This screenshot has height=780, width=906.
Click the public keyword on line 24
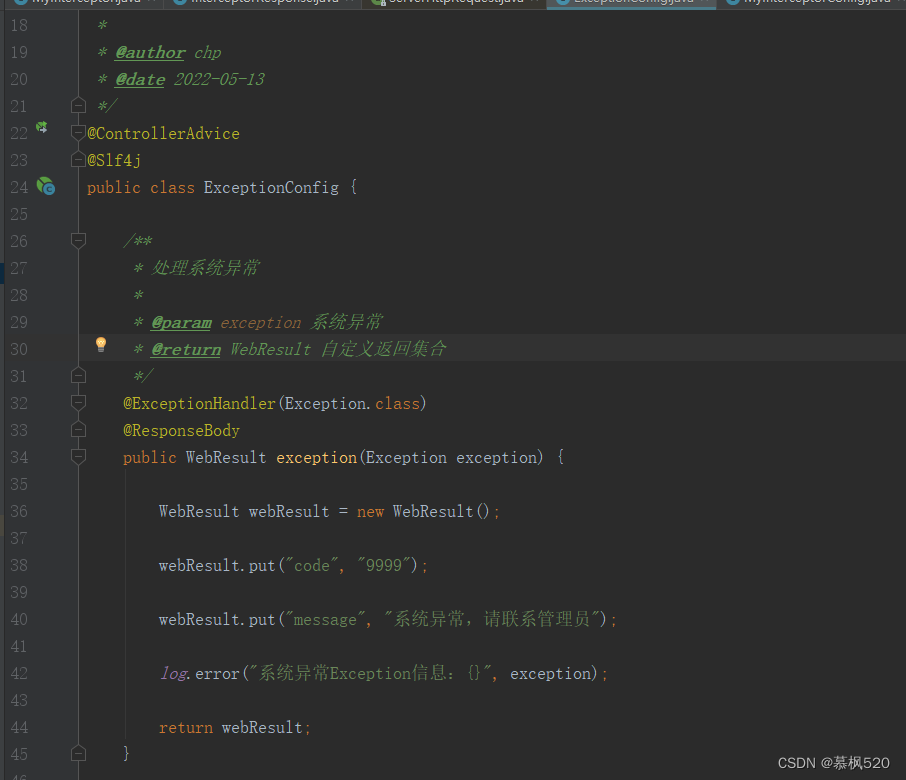coord(114,188)
